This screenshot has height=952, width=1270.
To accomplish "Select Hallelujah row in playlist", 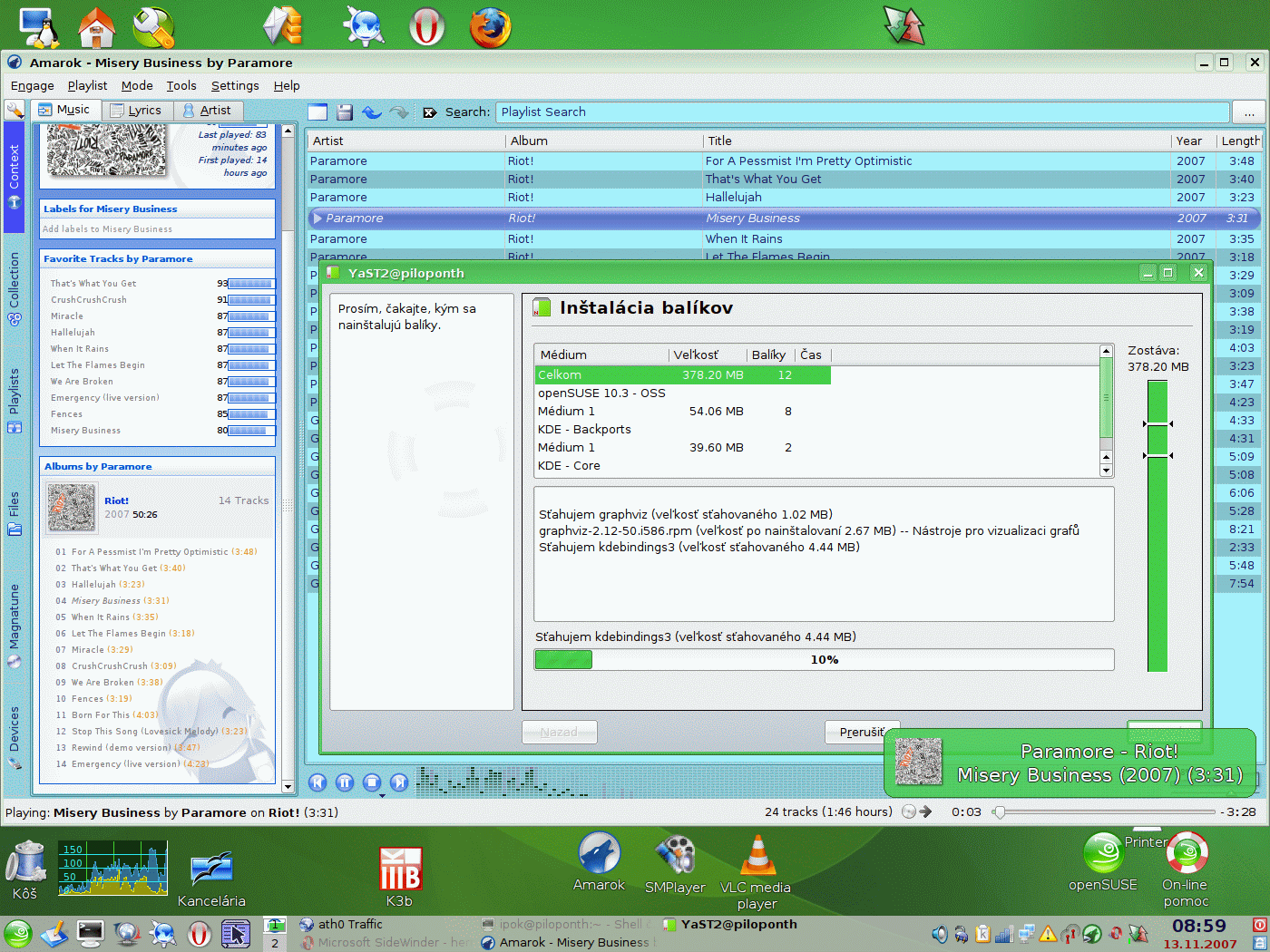I will point(785,198).
